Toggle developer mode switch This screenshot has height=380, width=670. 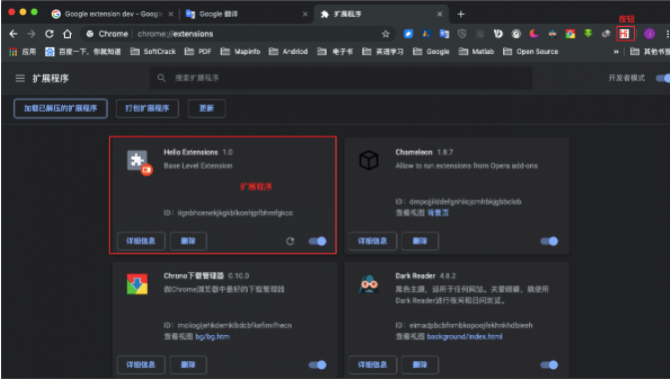(663, 78)
